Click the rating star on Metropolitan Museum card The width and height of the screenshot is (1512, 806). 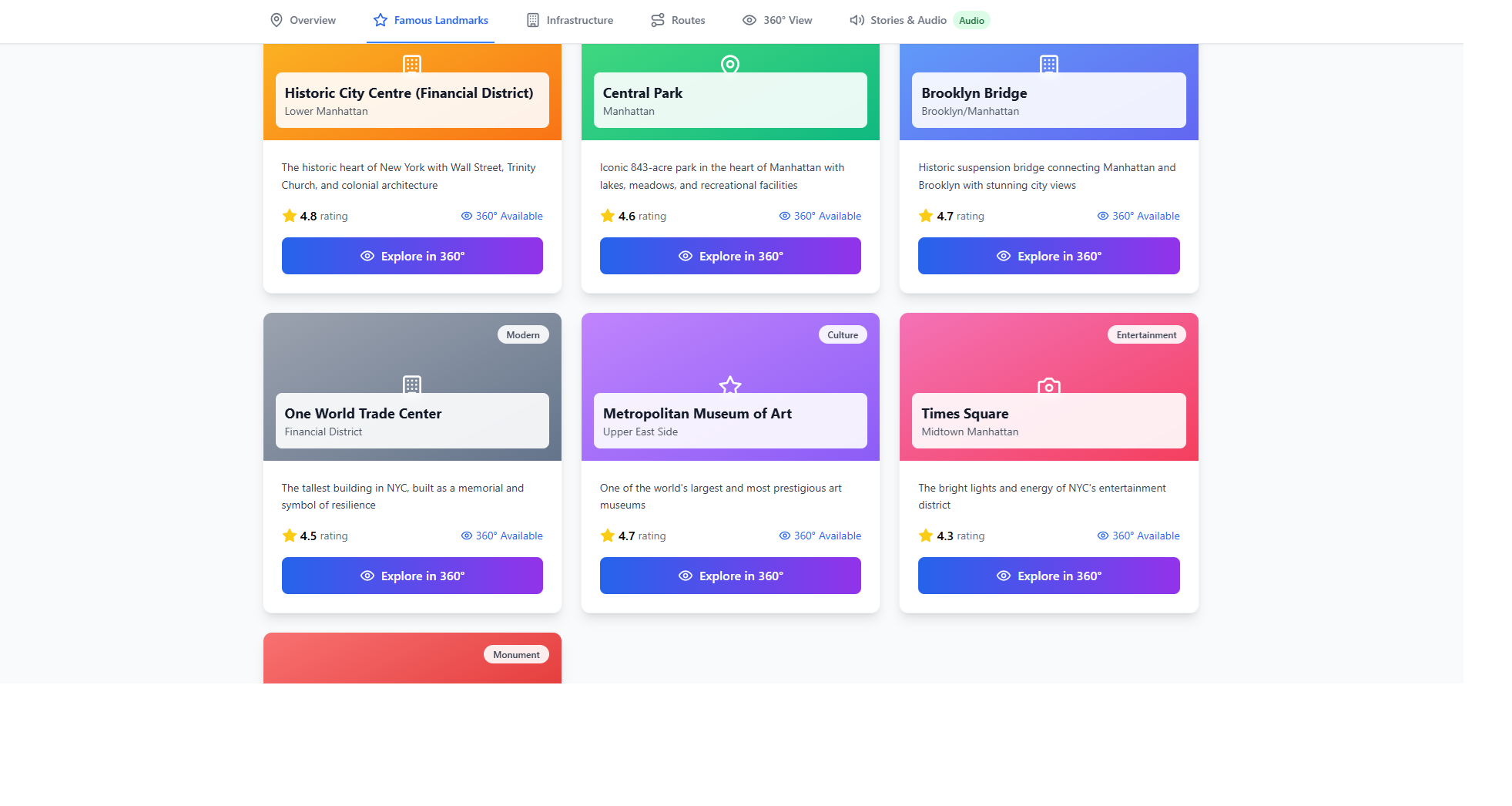(x=608, y=536)
